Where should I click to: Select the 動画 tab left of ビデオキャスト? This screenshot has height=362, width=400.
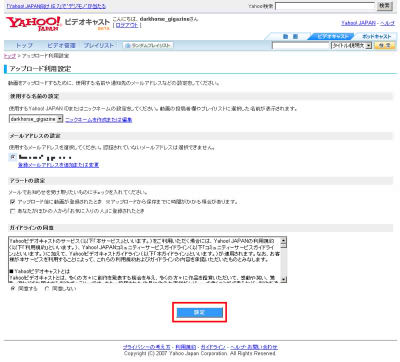tap(290, 36)
